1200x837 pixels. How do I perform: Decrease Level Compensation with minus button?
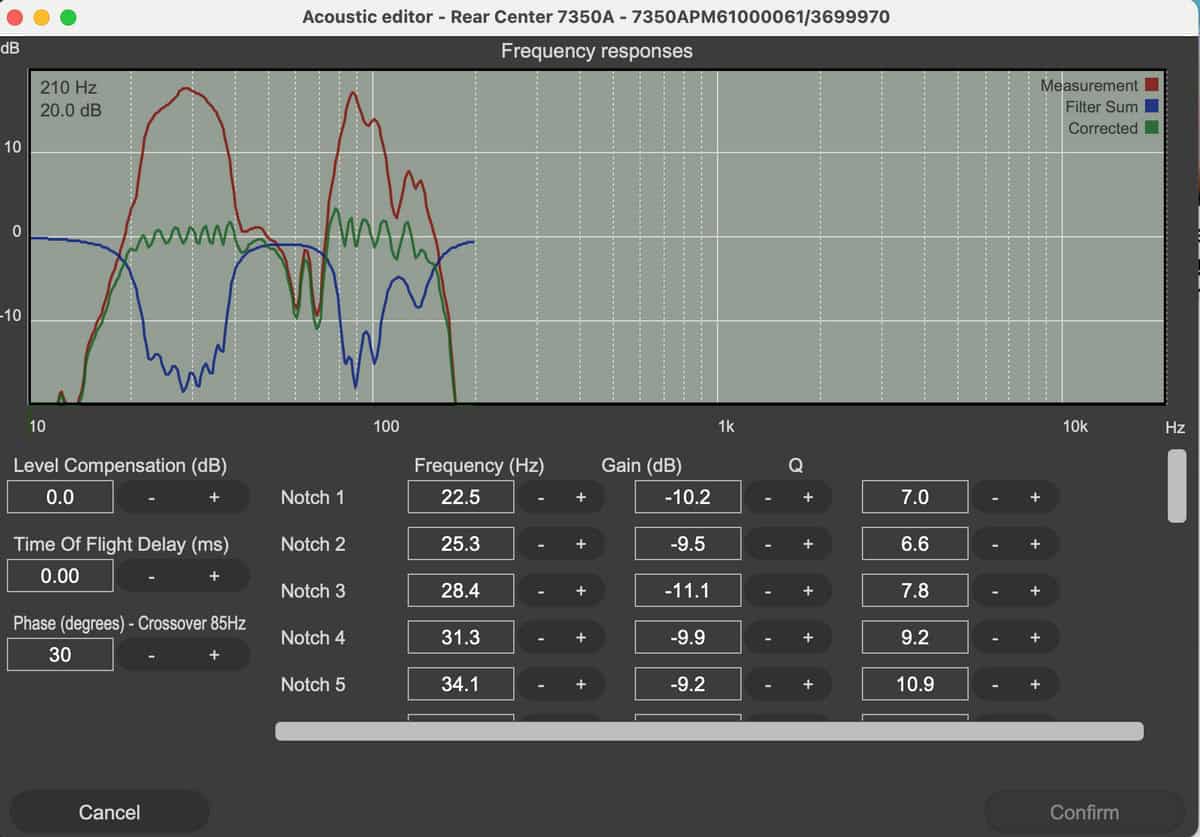pyautogui.click(x=151, y=497)
